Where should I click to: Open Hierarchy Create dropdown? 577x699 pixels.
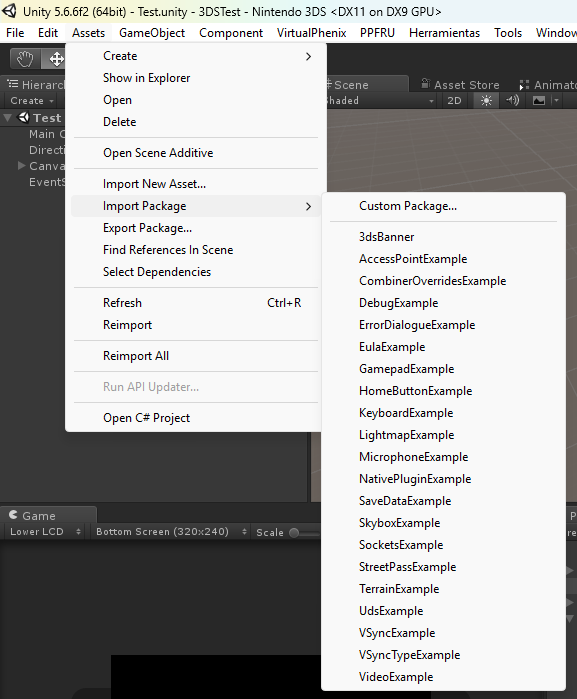[32, 101]
